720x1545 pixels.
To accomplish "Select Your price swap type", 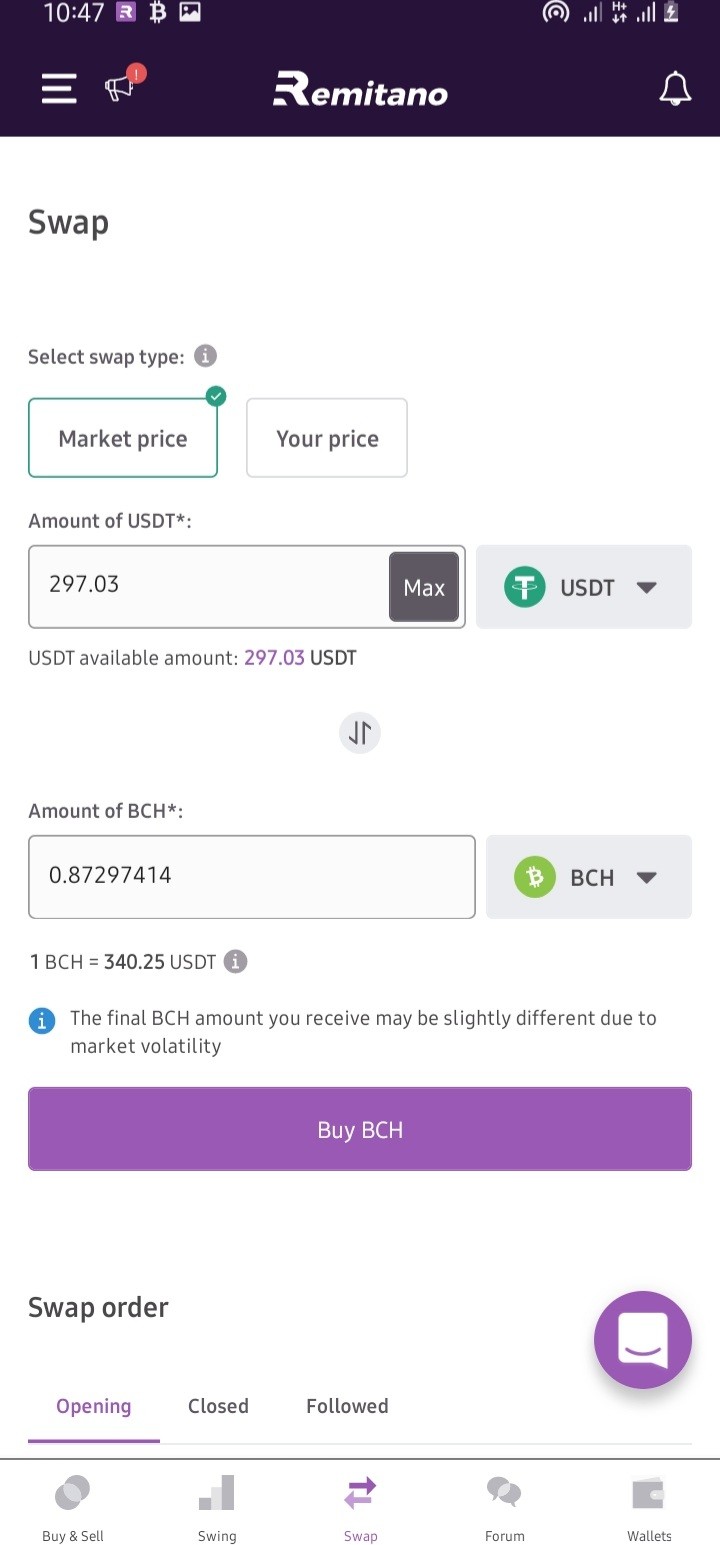I will (327, 438).
